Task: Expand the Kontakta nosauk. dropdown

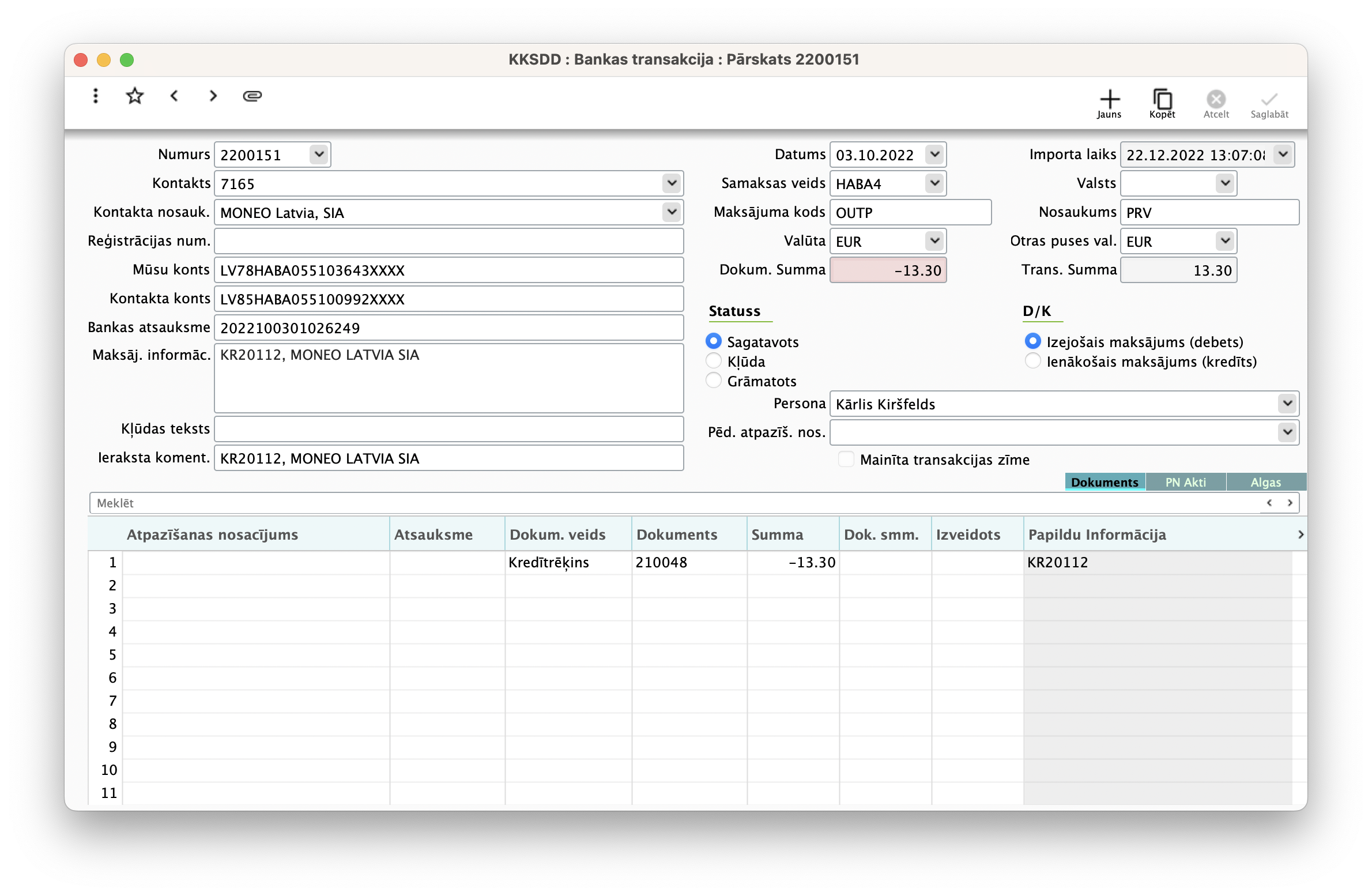Action: pos(672,212)
